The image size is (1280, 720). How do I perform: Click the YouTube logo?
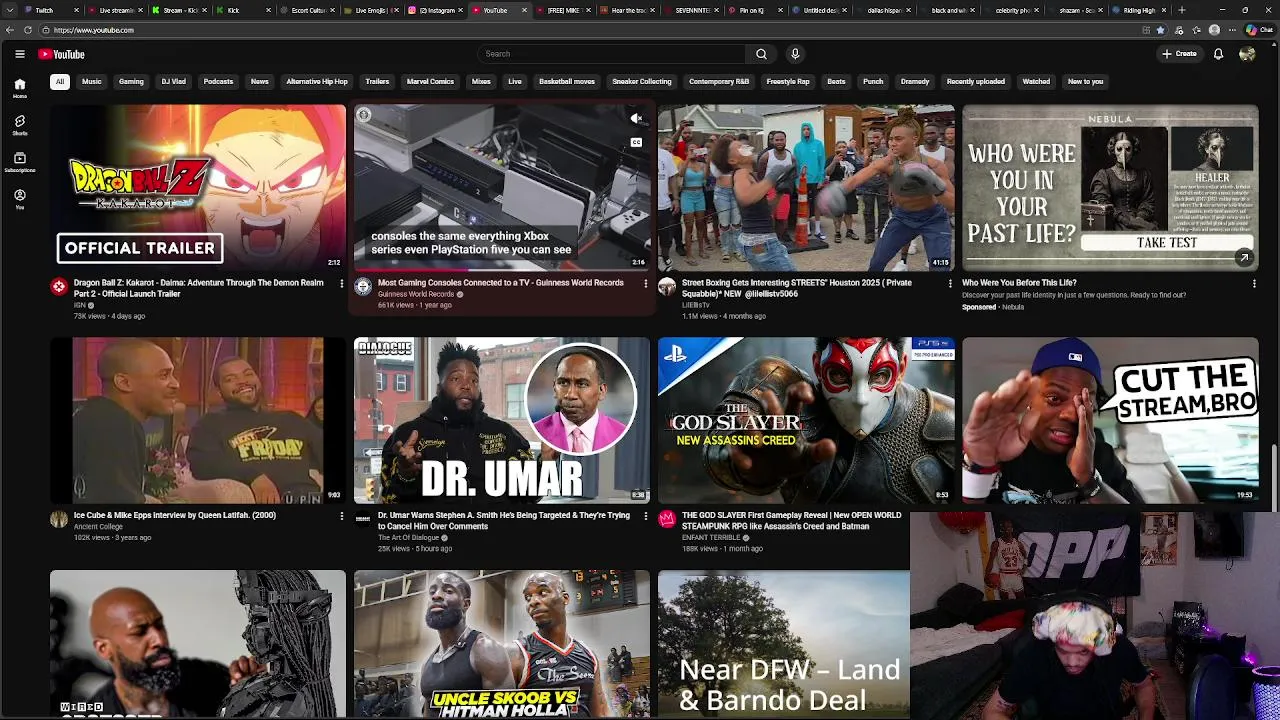click(x=61, y=54)
